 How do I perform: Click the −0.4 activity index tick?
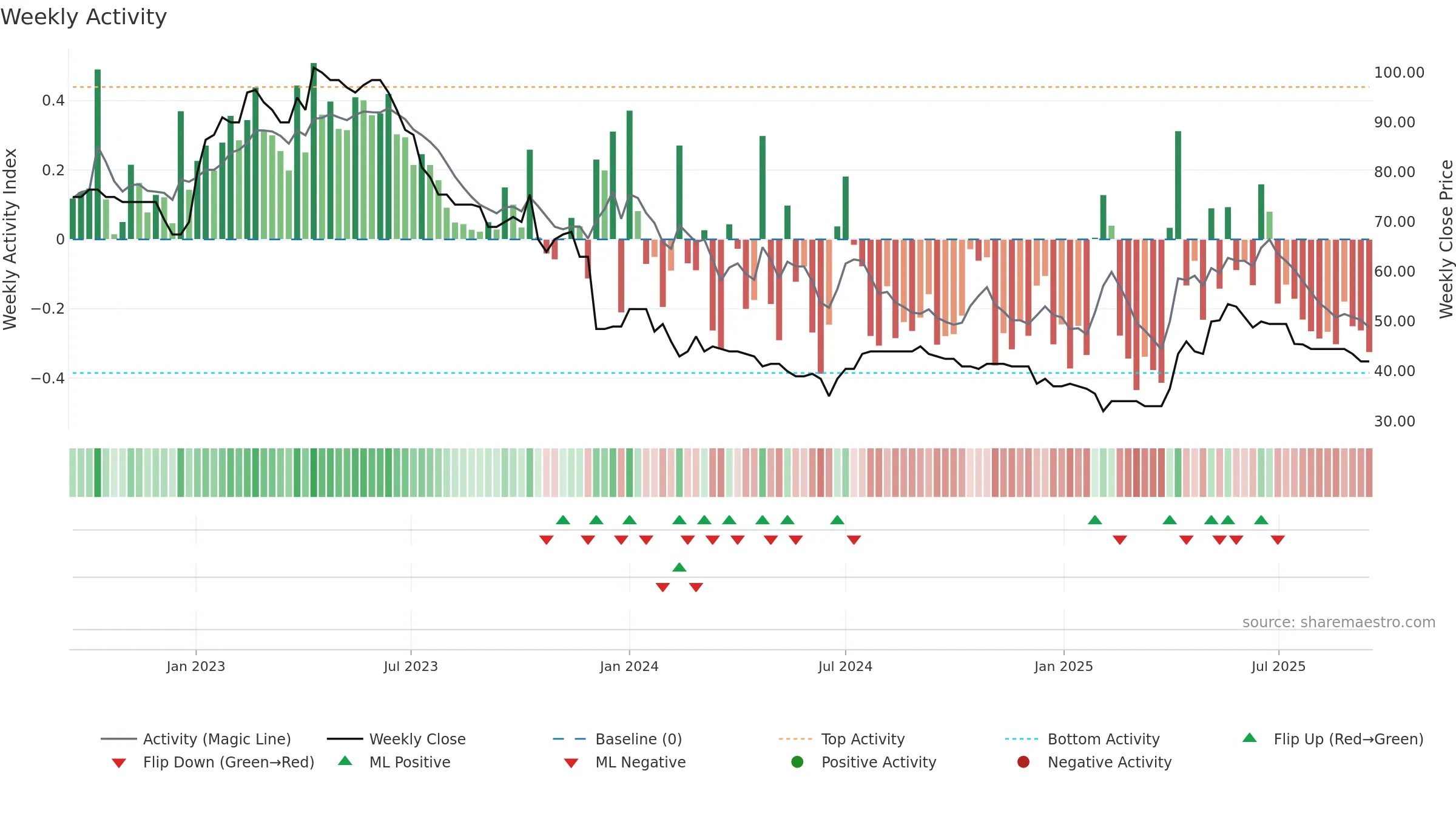pos(48,378)
